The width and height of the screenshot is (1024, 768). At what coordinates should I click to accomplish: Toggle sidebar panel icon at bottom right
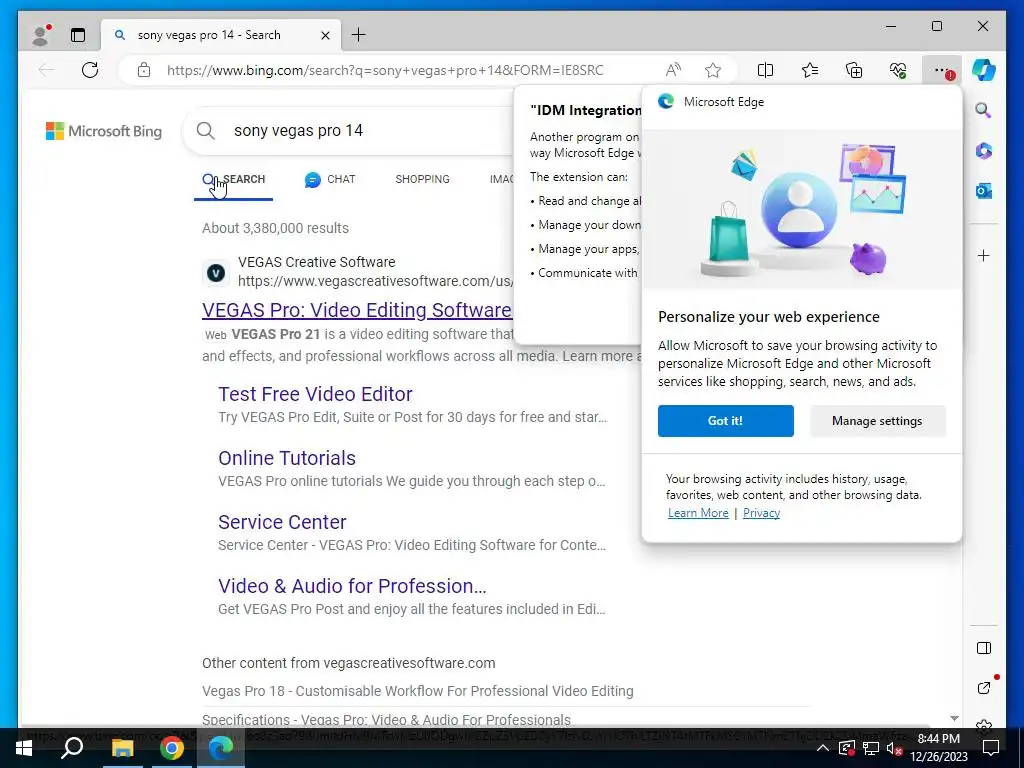point(984,648)
